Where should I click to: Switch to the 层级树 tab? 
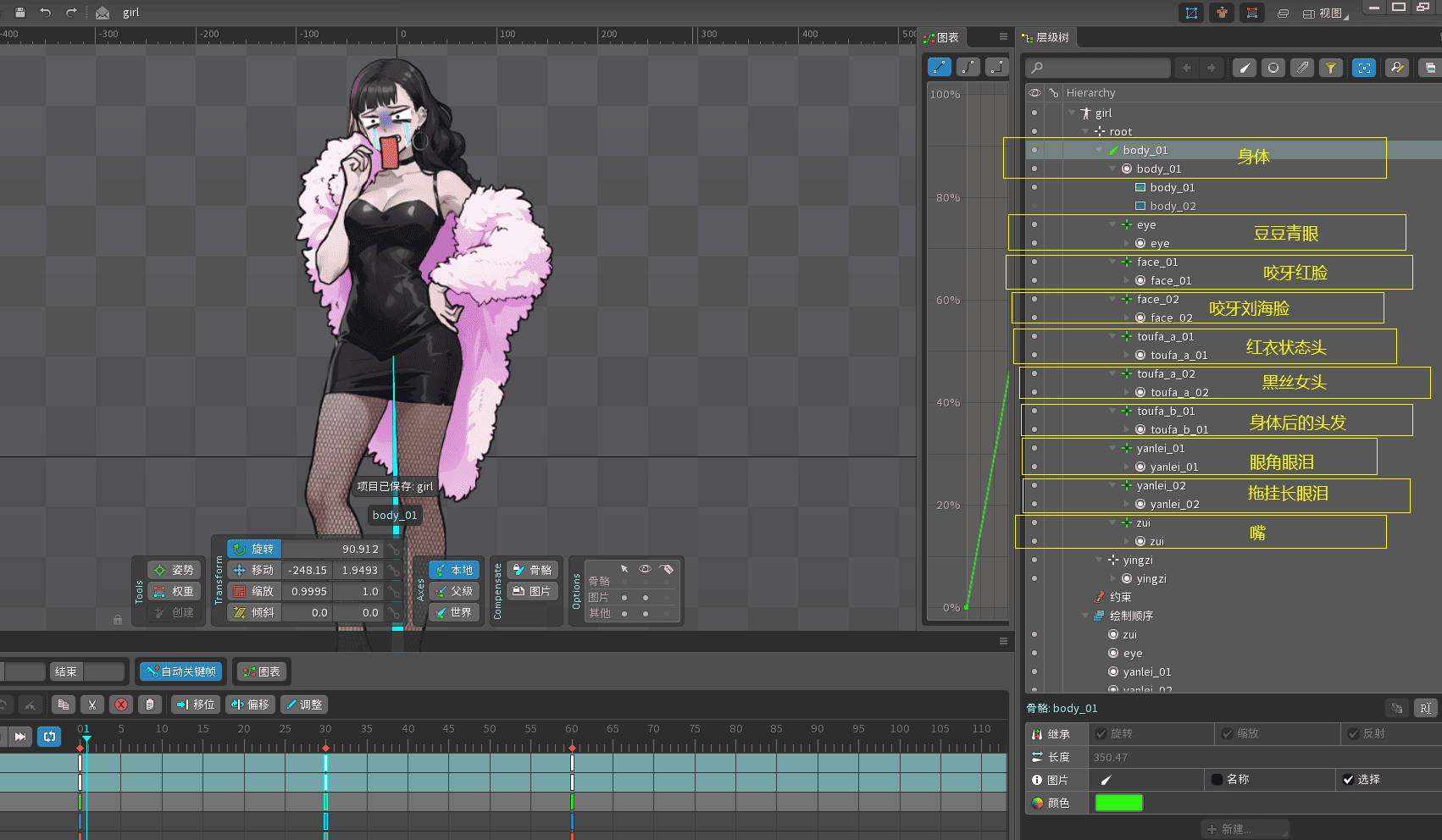(x=1046, y=37)
